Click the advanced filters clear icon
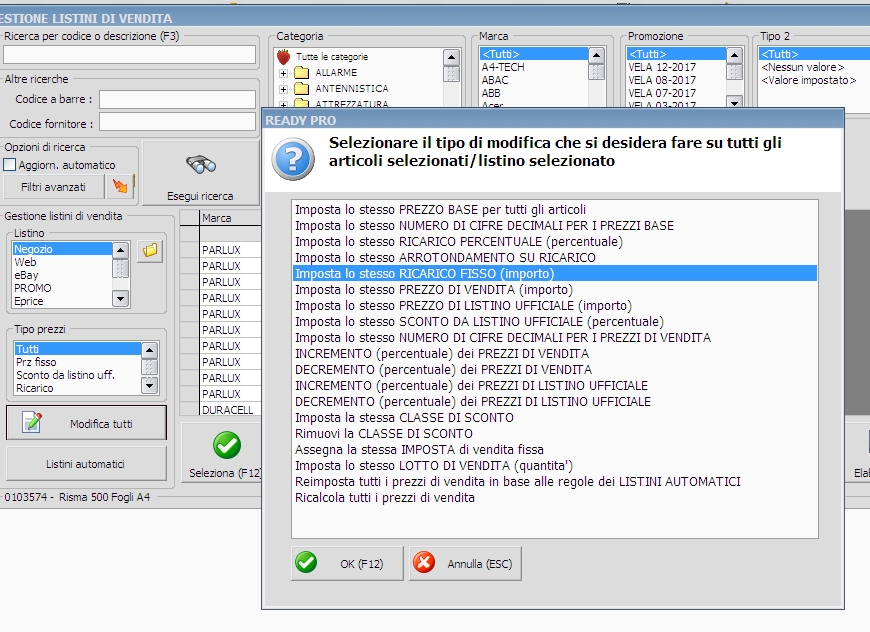The width and height of the screenshot is (870, 632). (x=120, y=186)
